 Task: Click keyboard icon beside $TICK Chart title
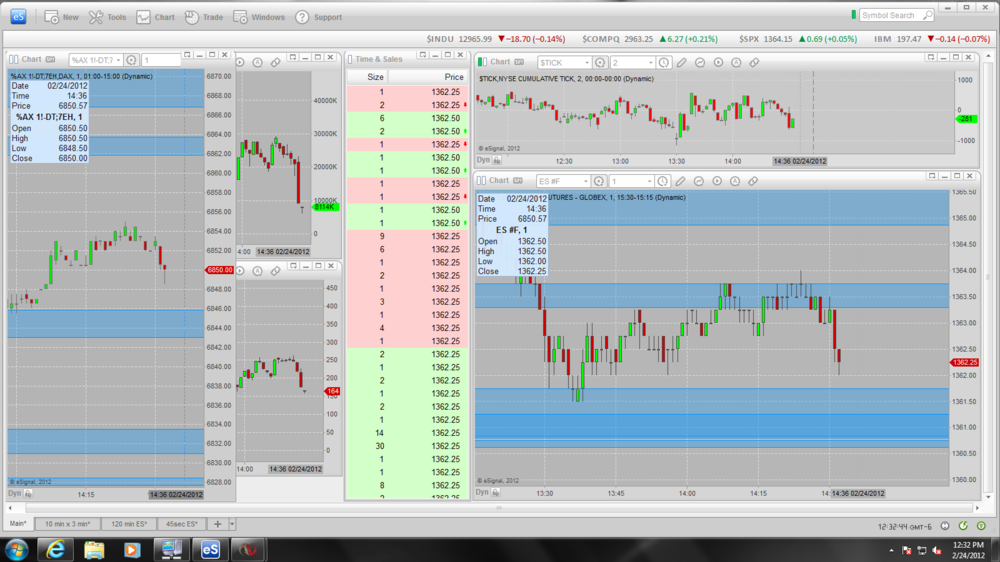pos(519,62)
